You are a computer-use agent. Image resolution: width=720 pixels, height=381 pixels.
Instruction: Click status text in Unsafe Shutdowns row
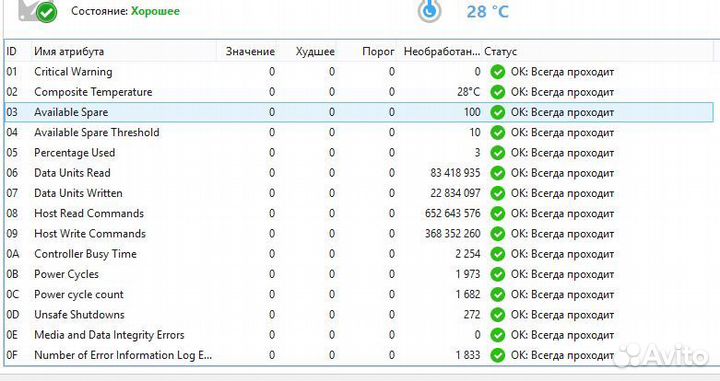562,315
